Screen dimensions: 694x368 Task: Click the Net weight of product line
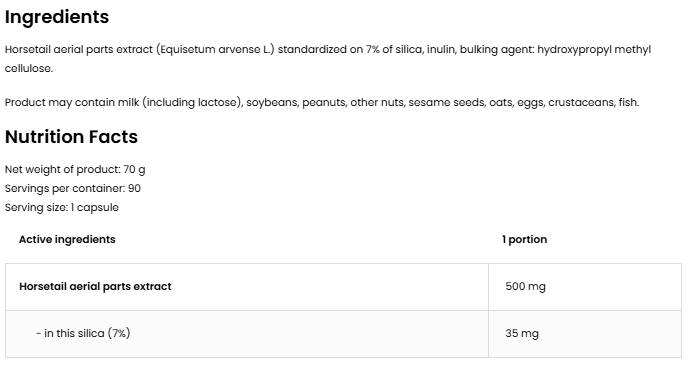(x=75, y=170)
